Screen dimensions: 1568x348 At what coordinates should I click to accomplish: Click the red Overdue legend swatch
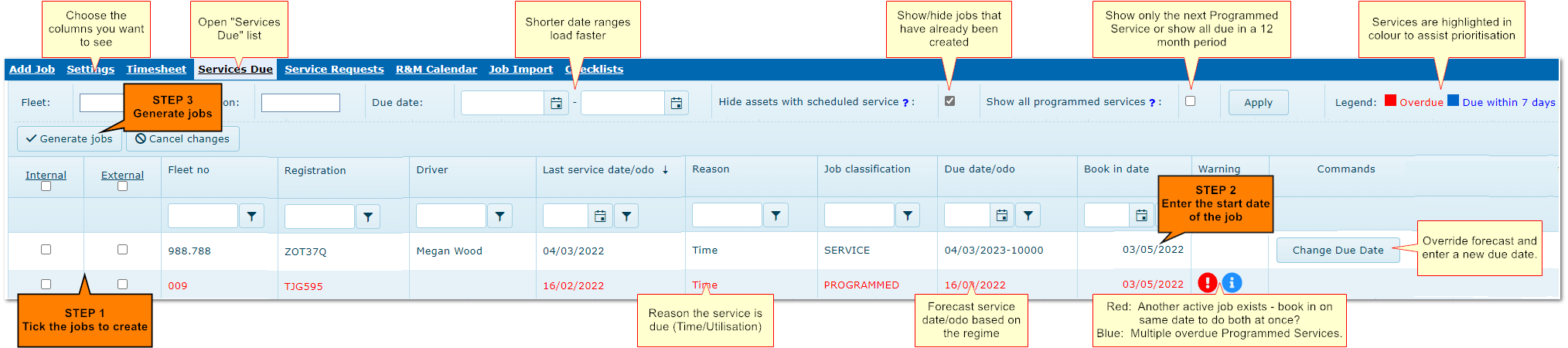(x=1390, y=101)
